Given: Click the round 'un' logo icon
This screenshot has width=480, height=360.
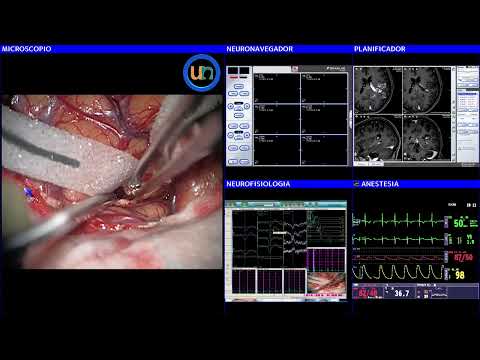Looking at the screenshot, I should 202,73.
